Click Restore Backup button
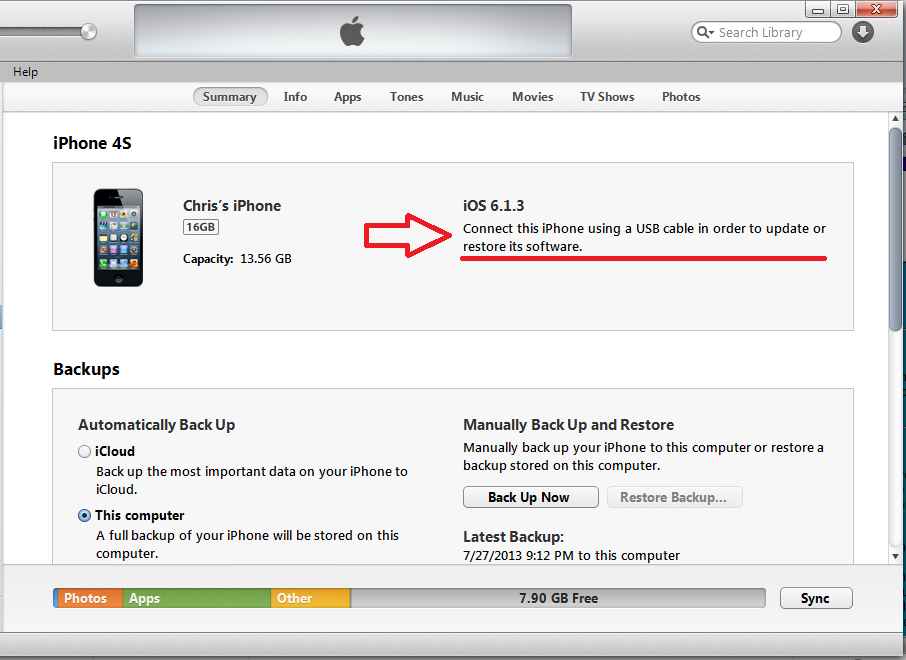The height and width of the screenshot is (660, 906). pyautogui.click(x=674, y=497)
